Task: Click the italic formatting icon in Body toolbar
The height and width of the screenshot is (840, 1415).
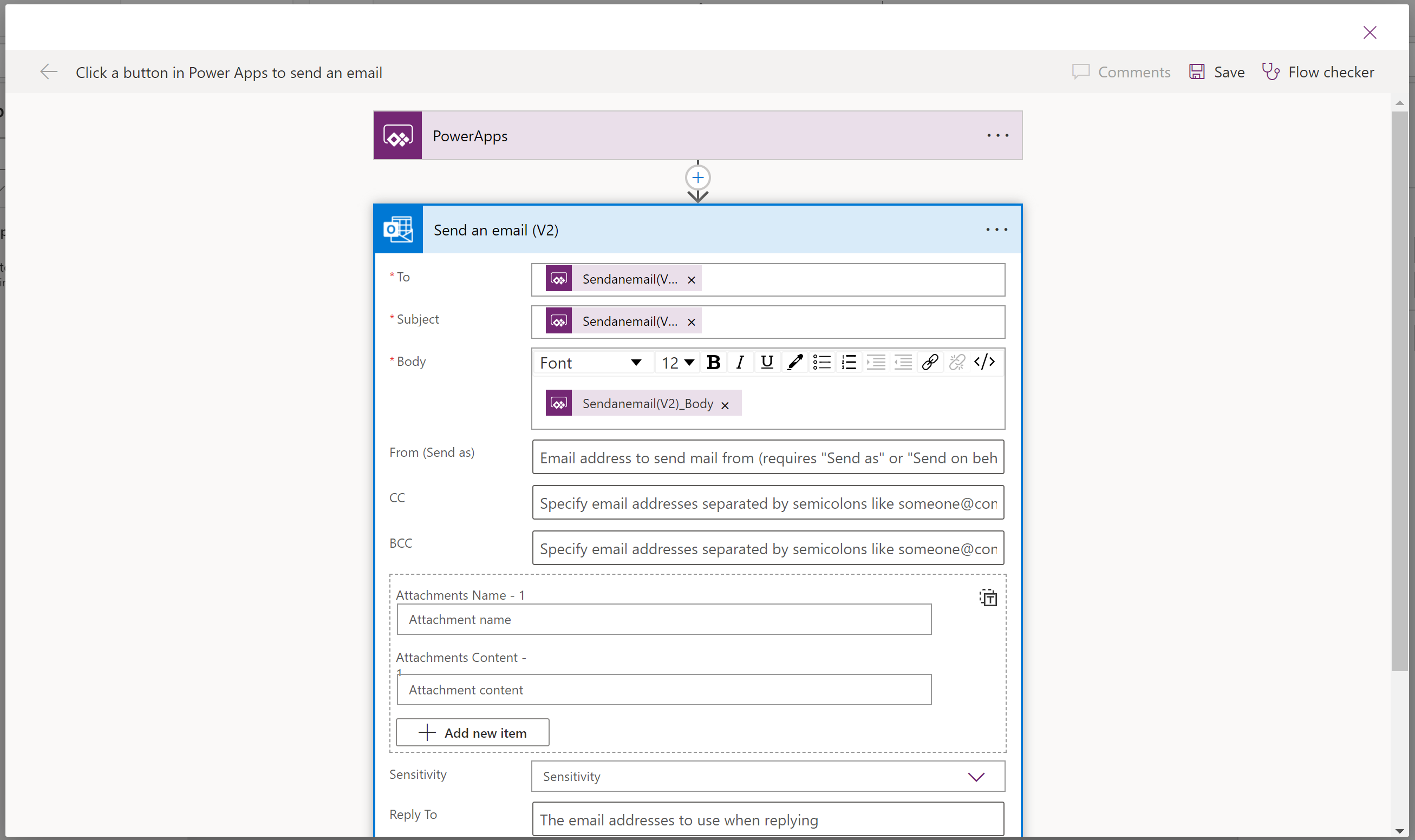Action: click(739, 362)
